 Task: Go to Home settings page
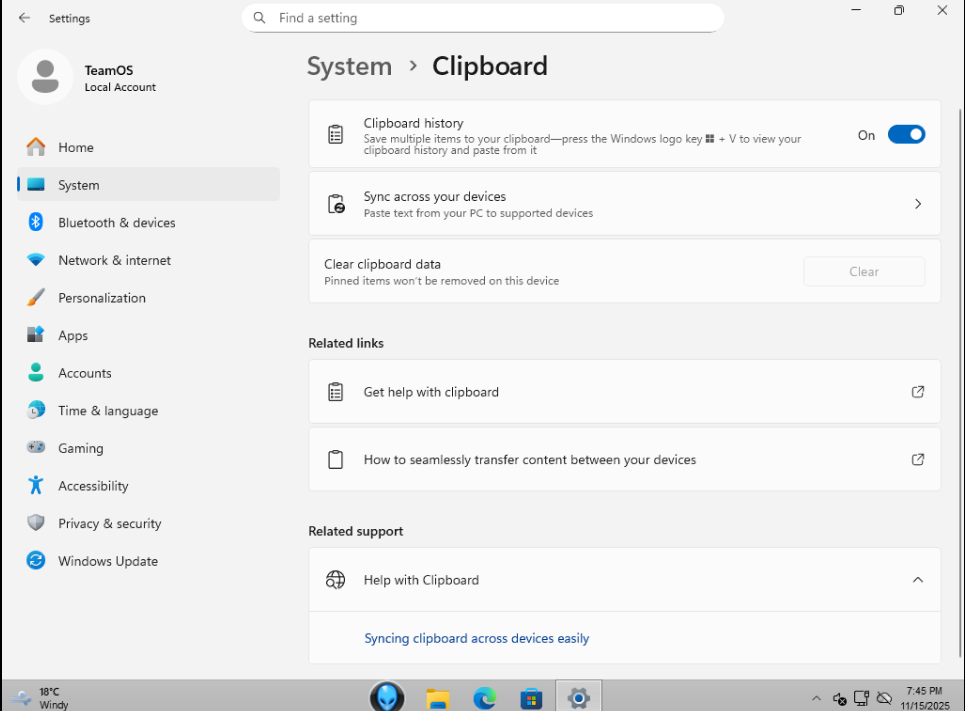point(148,147)
